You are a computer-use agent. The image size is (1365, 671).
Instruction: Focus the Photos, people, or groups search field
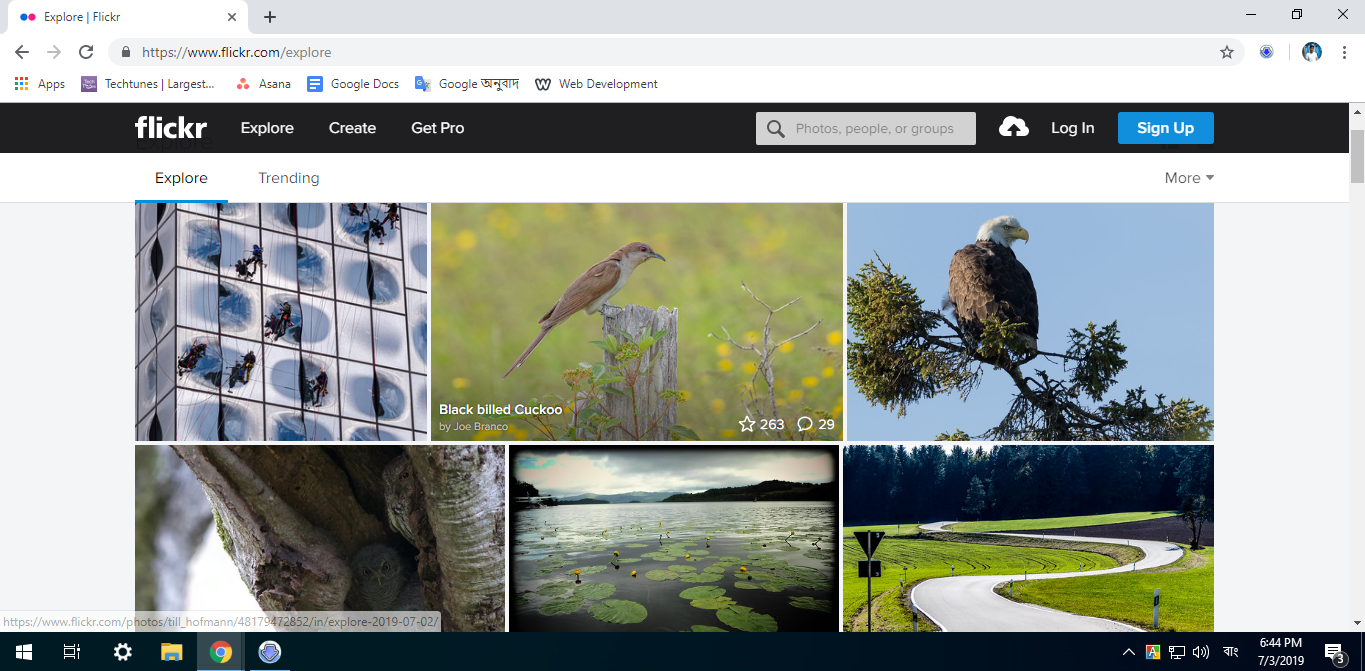[x=866, y=129]
